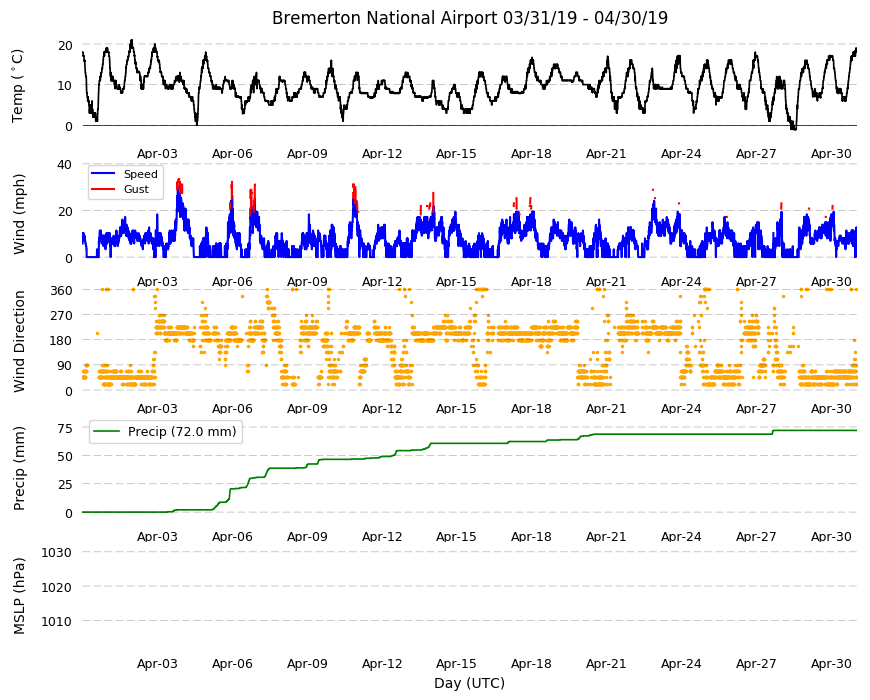The height and width of the screenshot is (700, 870).
Task: Click the Speed legend text in wind chart
Action: point(140,174)
